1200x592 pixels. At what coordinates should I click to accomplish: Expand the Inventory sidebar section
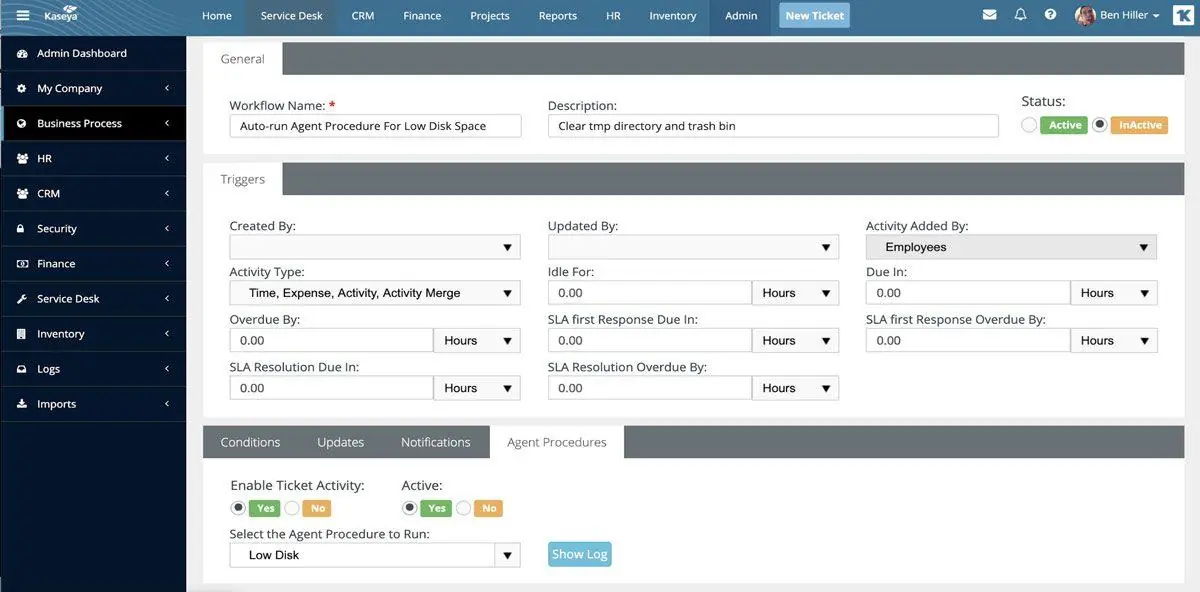coord(93,334)
